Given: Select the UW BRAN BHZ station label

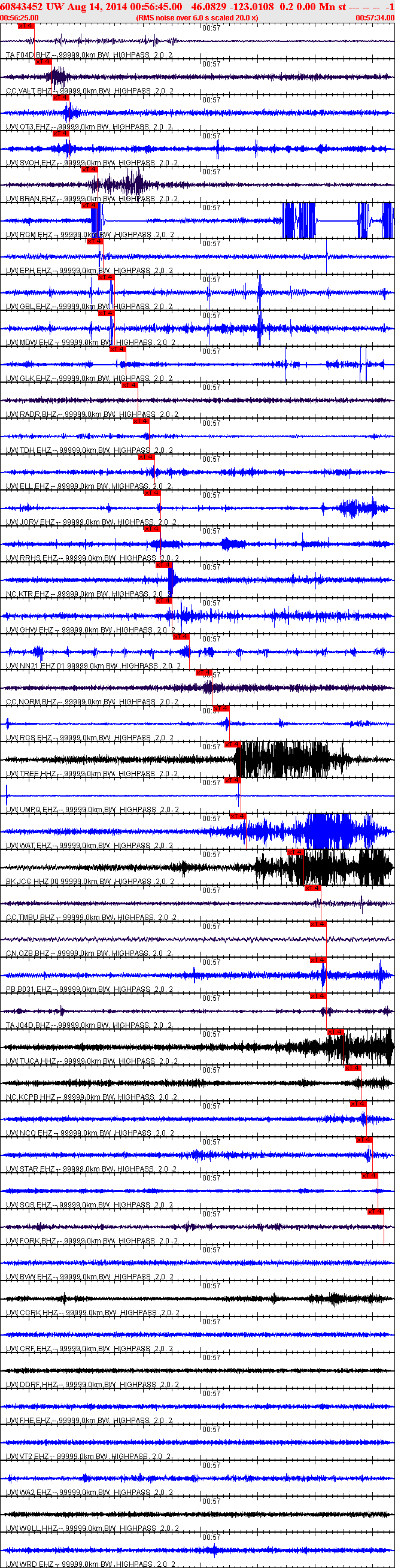Looking at the screenshot, I should [31, 199].
